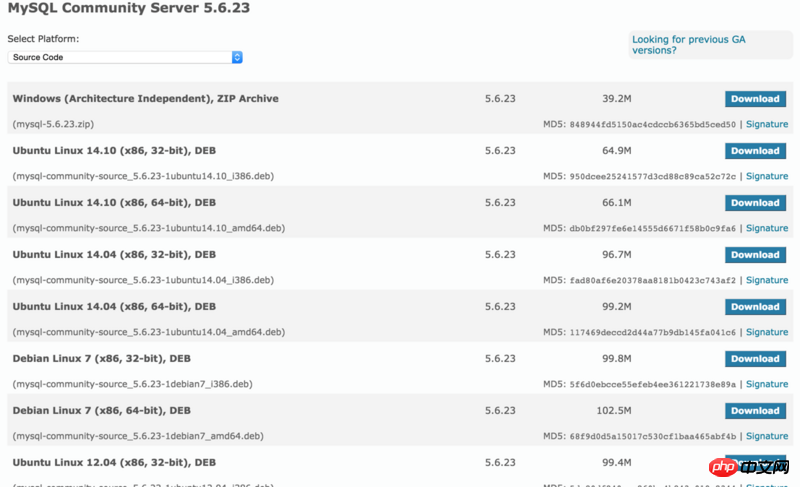Download Ubuntu Linux 14.04 32-bit DEB
Image resolution: width=800 pixels, height=487 pixels.
coord(755,255)
